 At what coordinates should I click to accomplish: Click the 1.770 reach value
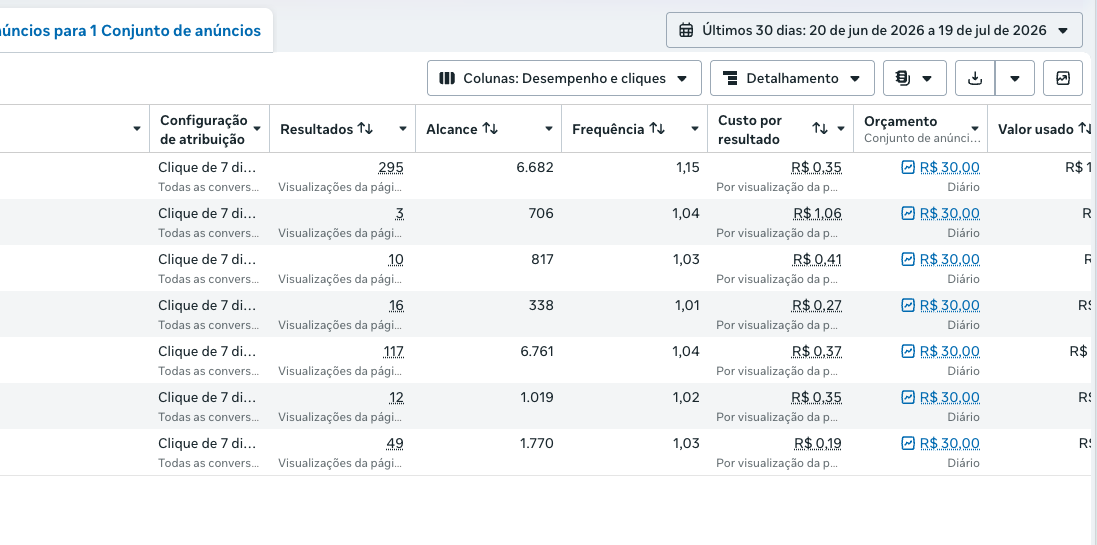tap(537, 444)
